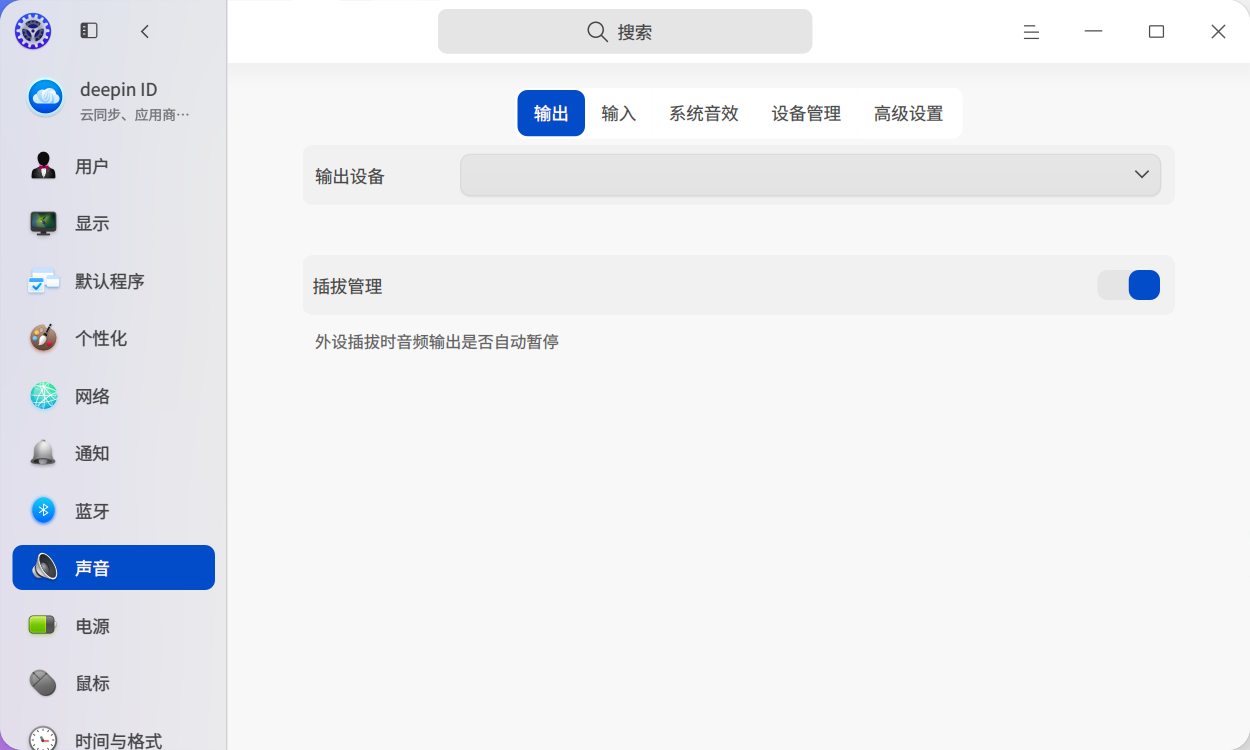The image size is (1250, 750).
Task: Click the 外设插拔时音频输出是否自动暂停 description
Action: point(437,341)
